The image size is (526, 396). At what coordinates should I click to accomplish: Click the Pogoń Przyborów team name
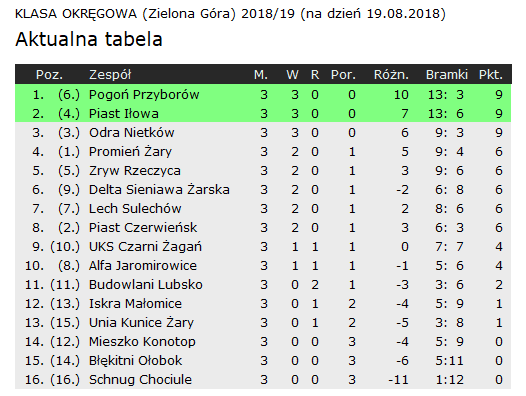pos(144,95)
